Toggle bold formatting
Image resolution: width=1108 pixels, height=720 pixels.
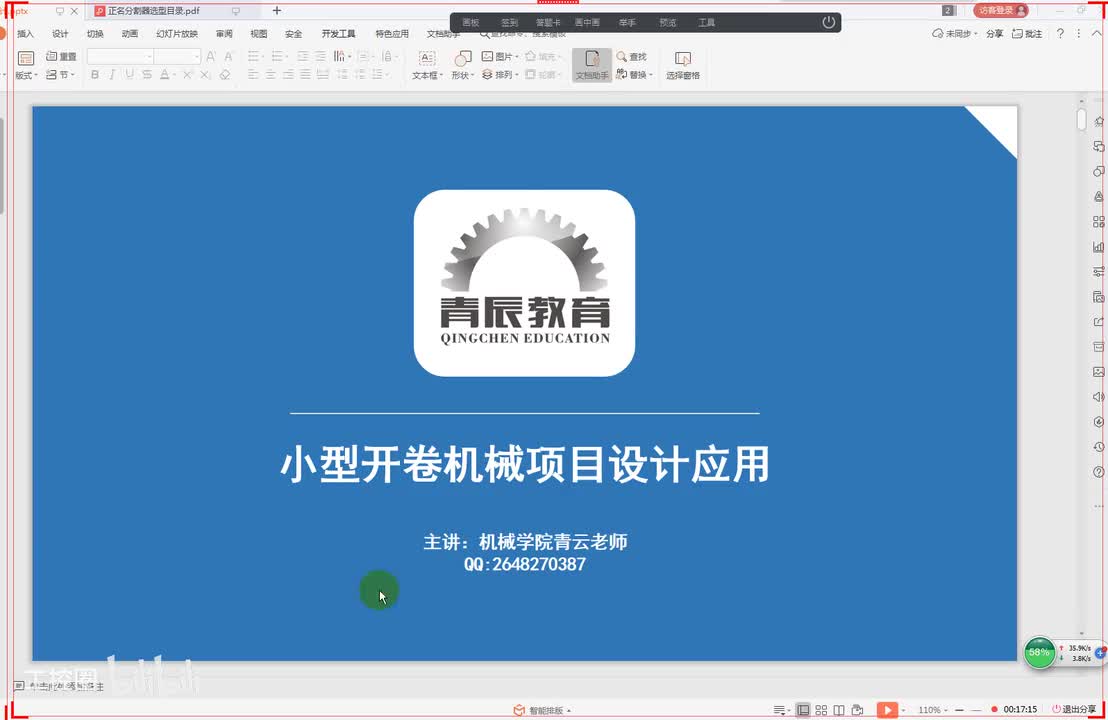click(x=95, y=74)
